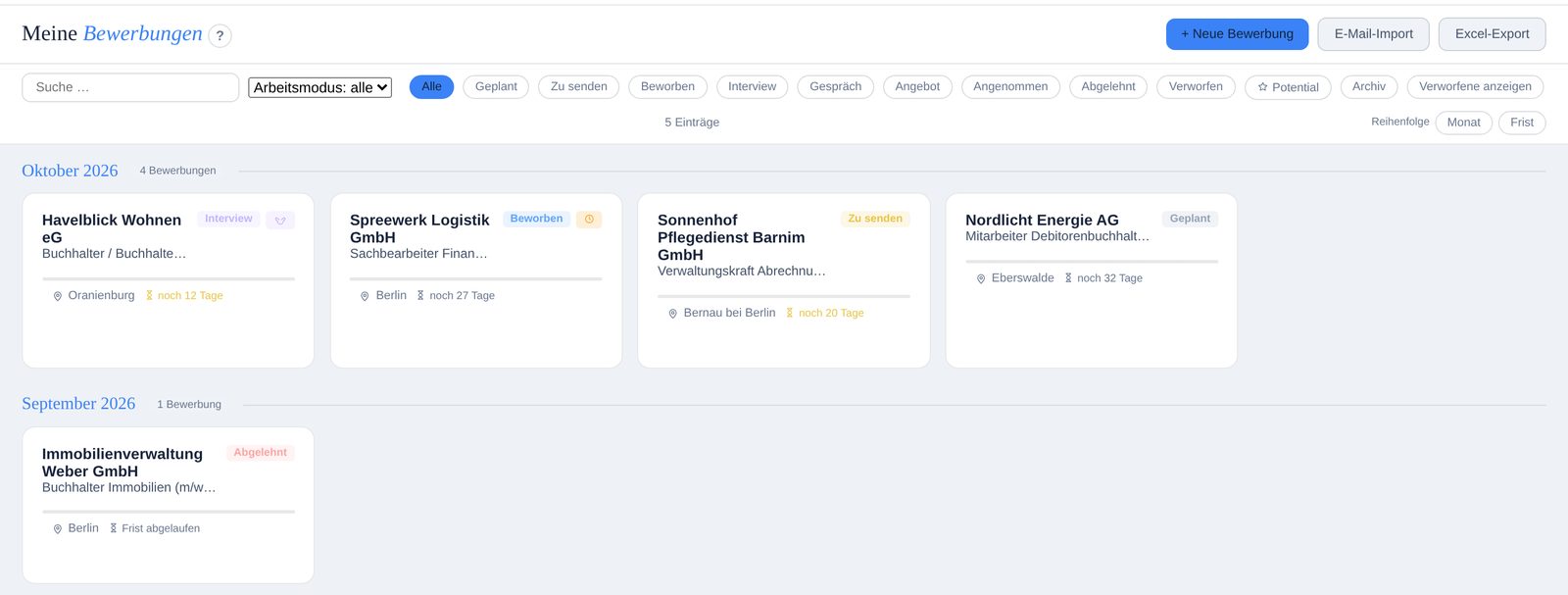Open the E-Mail-Import button
The width and height of the screenshot is (1568, 595).
coord(1373,34)
